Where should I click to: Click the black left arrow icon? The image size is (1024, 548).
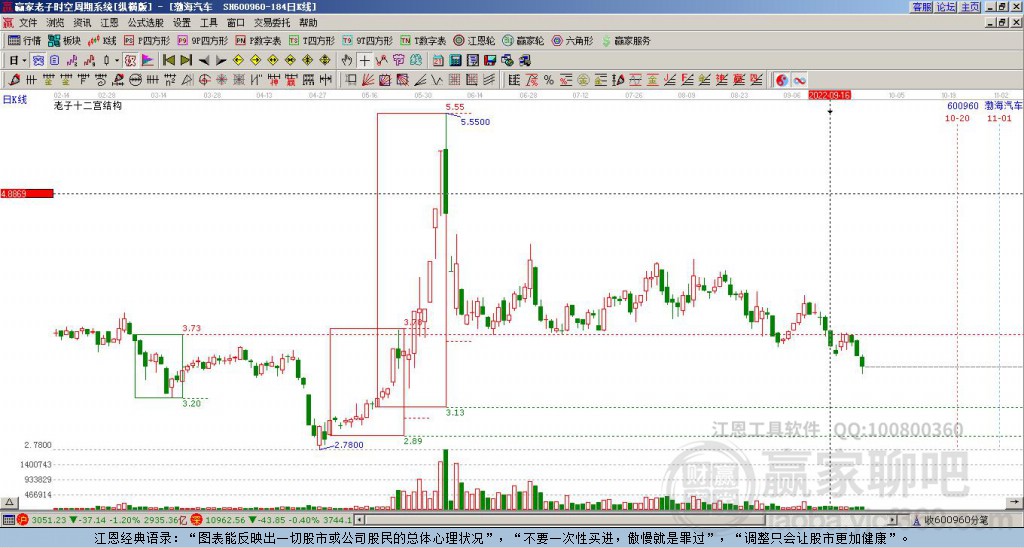(x=204, y=61)
